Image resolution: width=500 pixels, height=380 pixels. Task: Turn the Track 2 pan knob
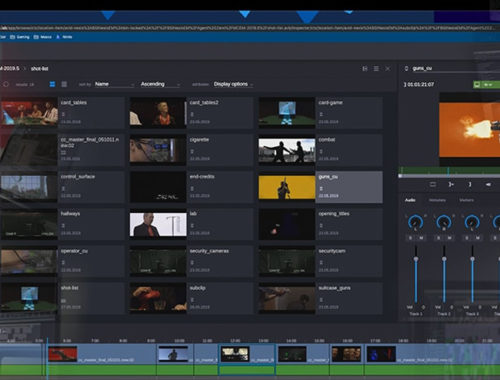click(444, 222)
